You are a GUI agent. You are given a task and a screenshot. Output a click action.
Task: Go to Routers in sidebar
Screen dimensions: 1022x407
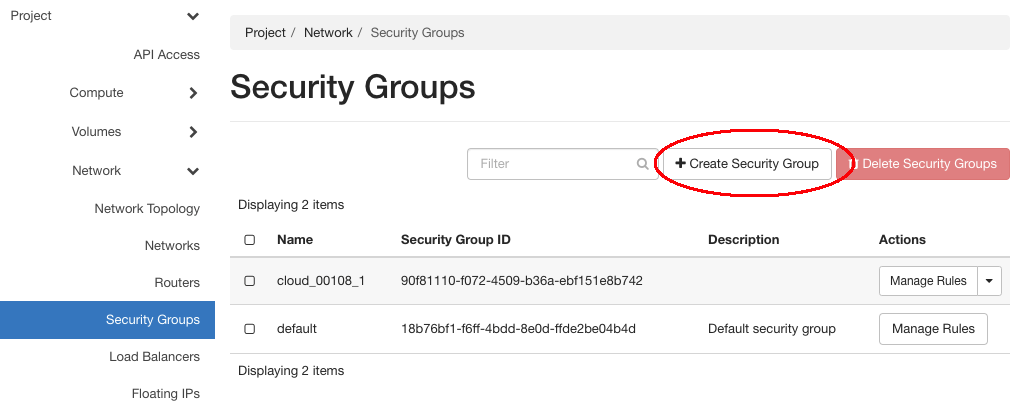[x=177, y=283]
